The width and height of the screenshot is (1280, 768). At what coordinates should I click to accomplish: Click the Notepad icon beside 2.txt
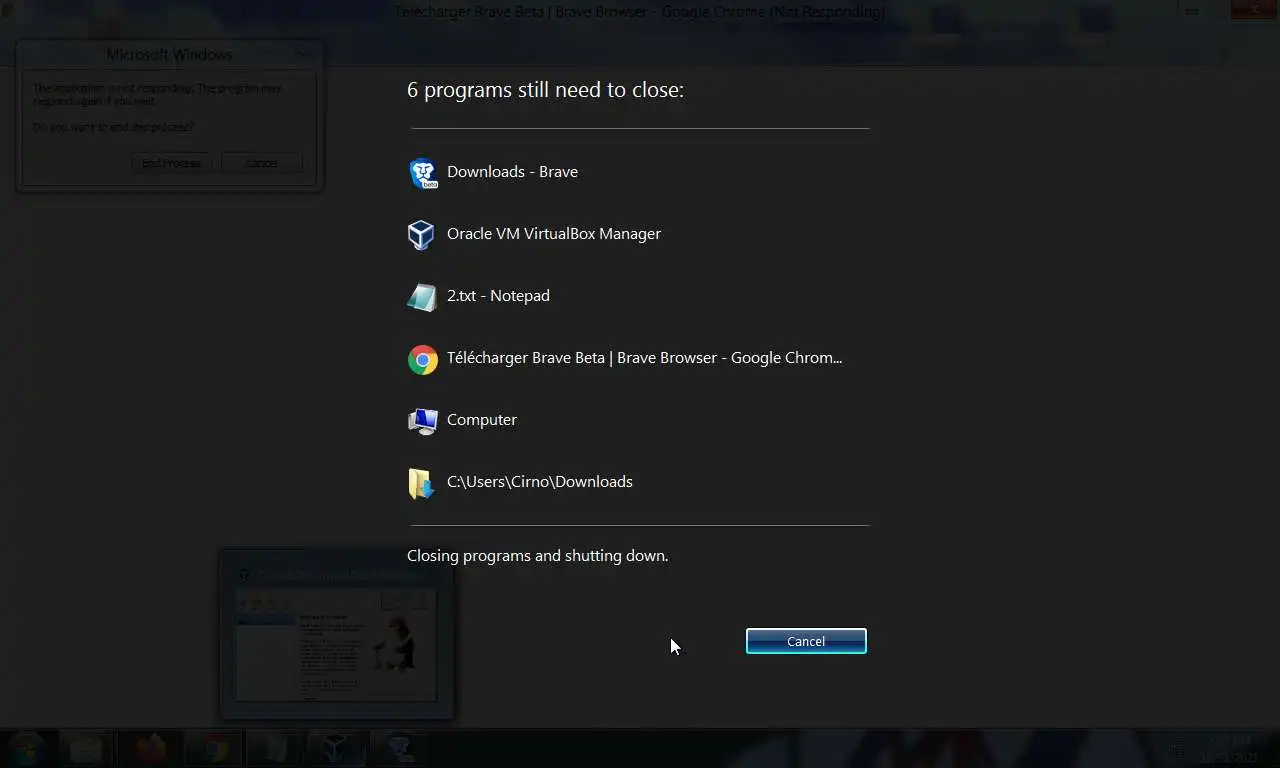coord(422,297)
